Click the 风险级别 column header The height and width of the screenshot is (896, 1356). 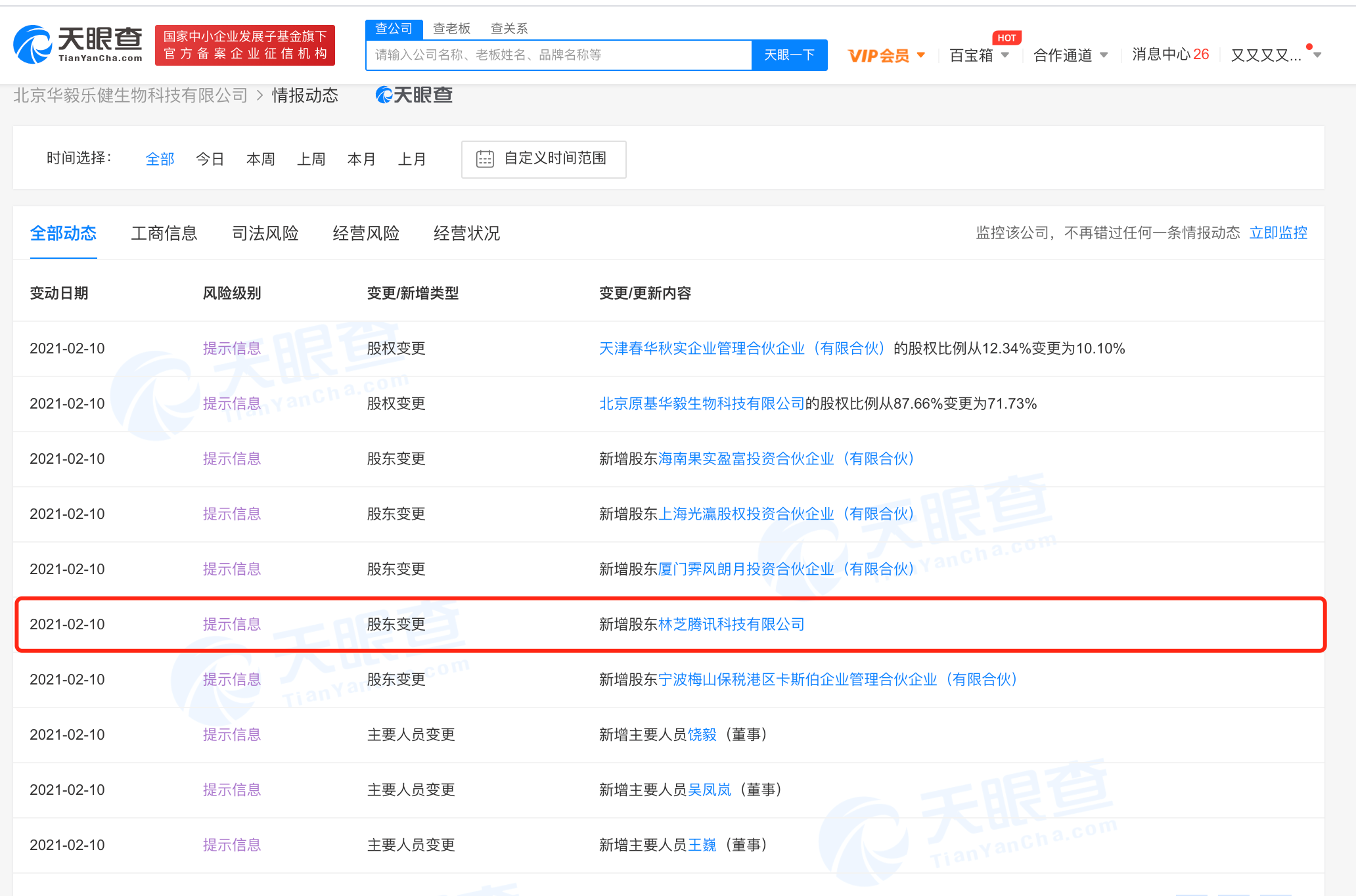click(x=232, y=294)
